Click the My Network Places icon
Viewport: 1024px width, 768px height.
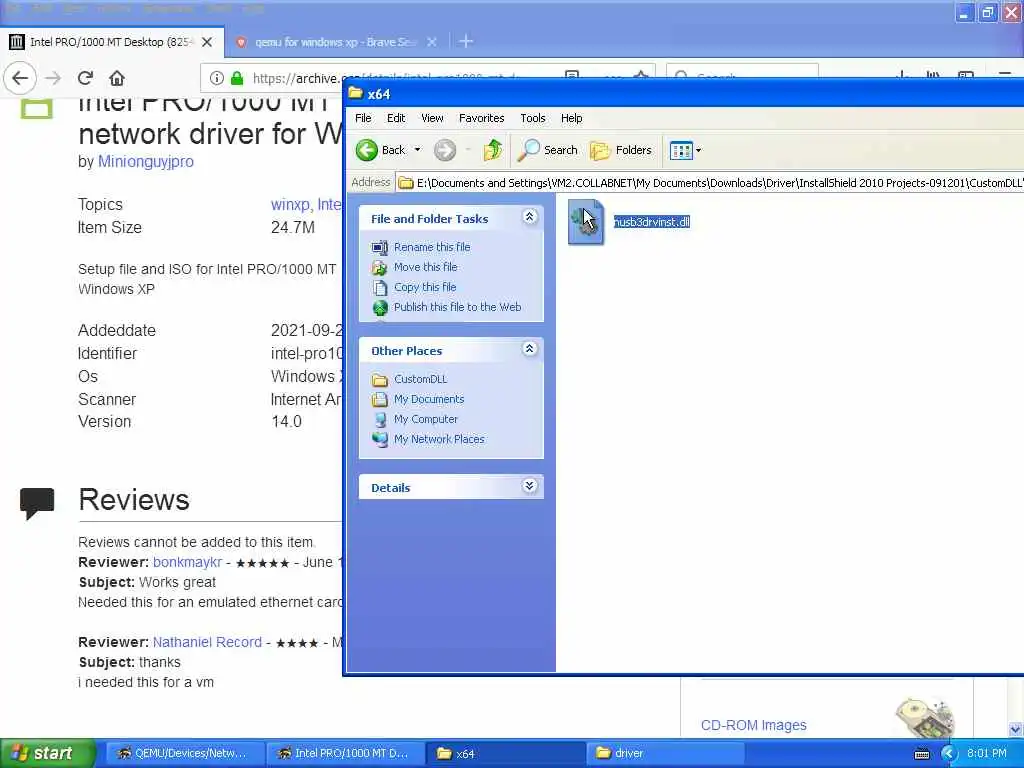click(x=379, y=440)
